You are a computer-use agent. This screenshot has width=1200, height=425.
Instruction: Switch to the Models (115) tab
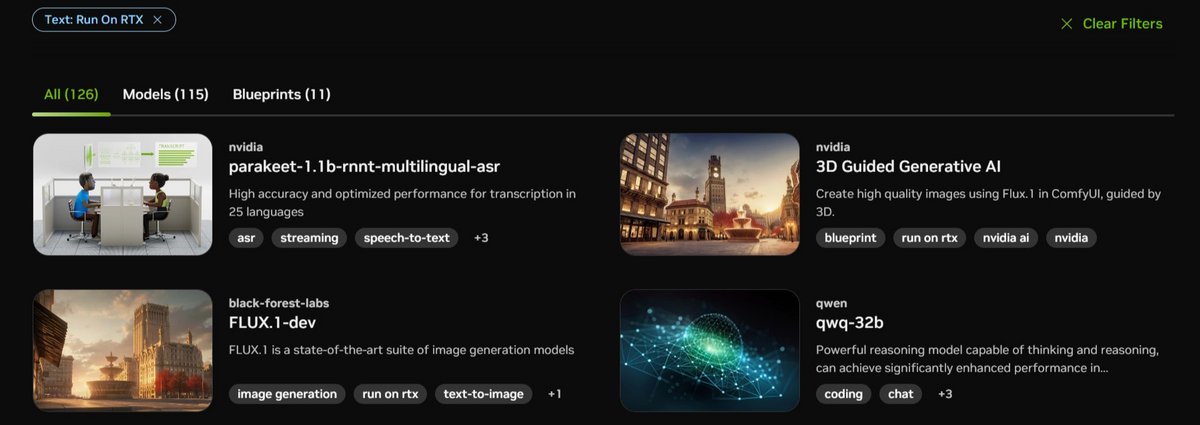tap(166, 94)
